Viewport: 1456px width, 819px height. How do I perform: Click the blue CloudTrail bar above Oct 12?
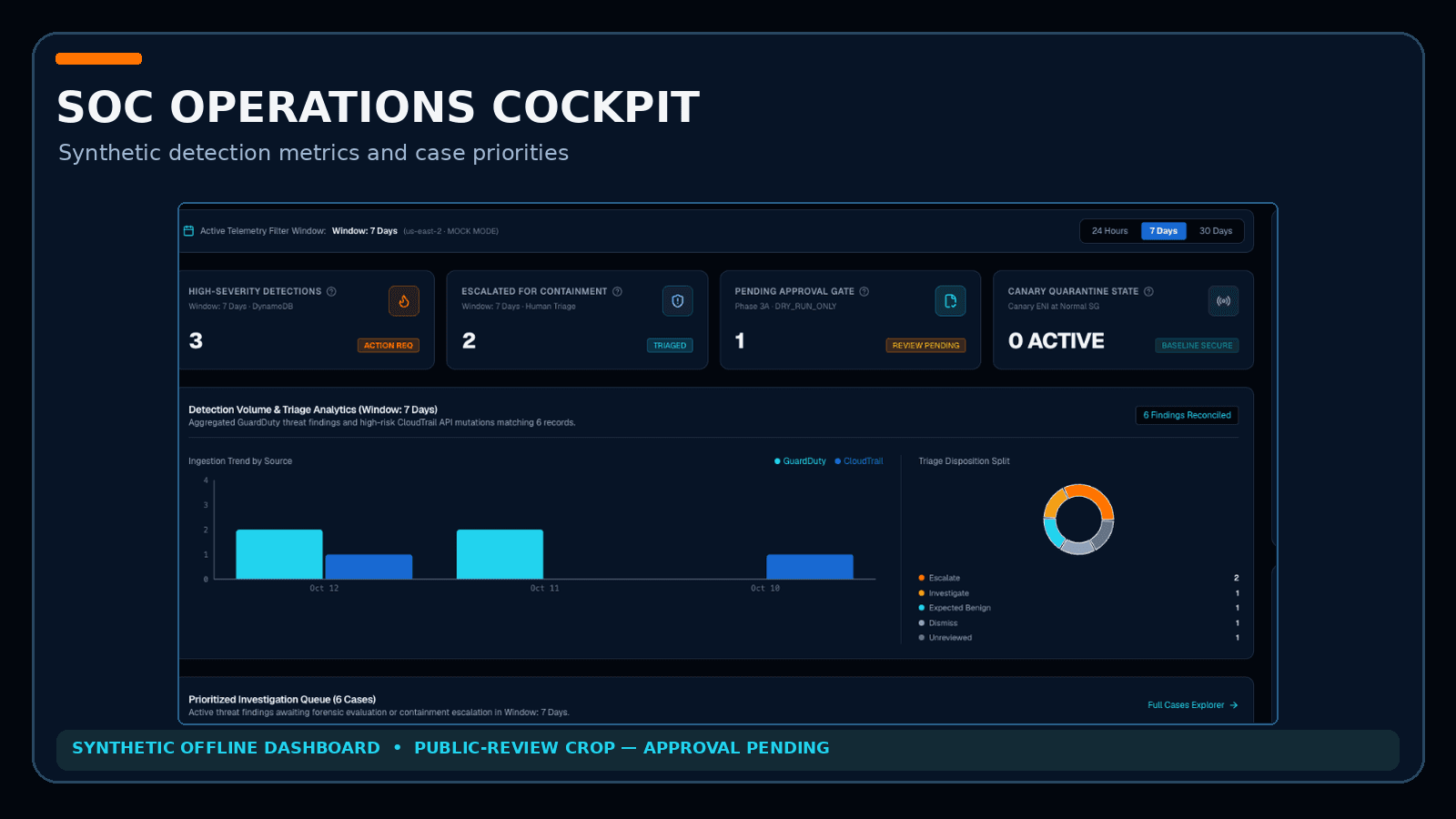tap(369, 567)
